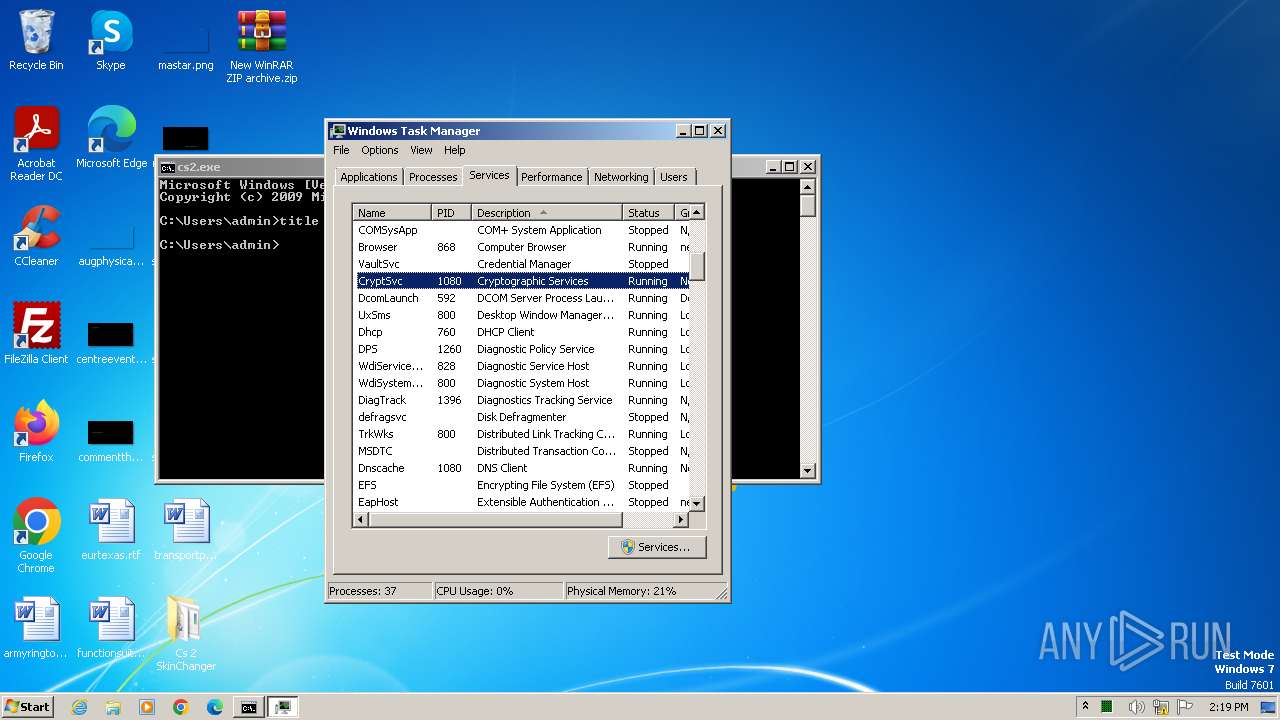Screen dimensions: 1280x720
Task: Sort services by Name column
Action: coord(393,213)
